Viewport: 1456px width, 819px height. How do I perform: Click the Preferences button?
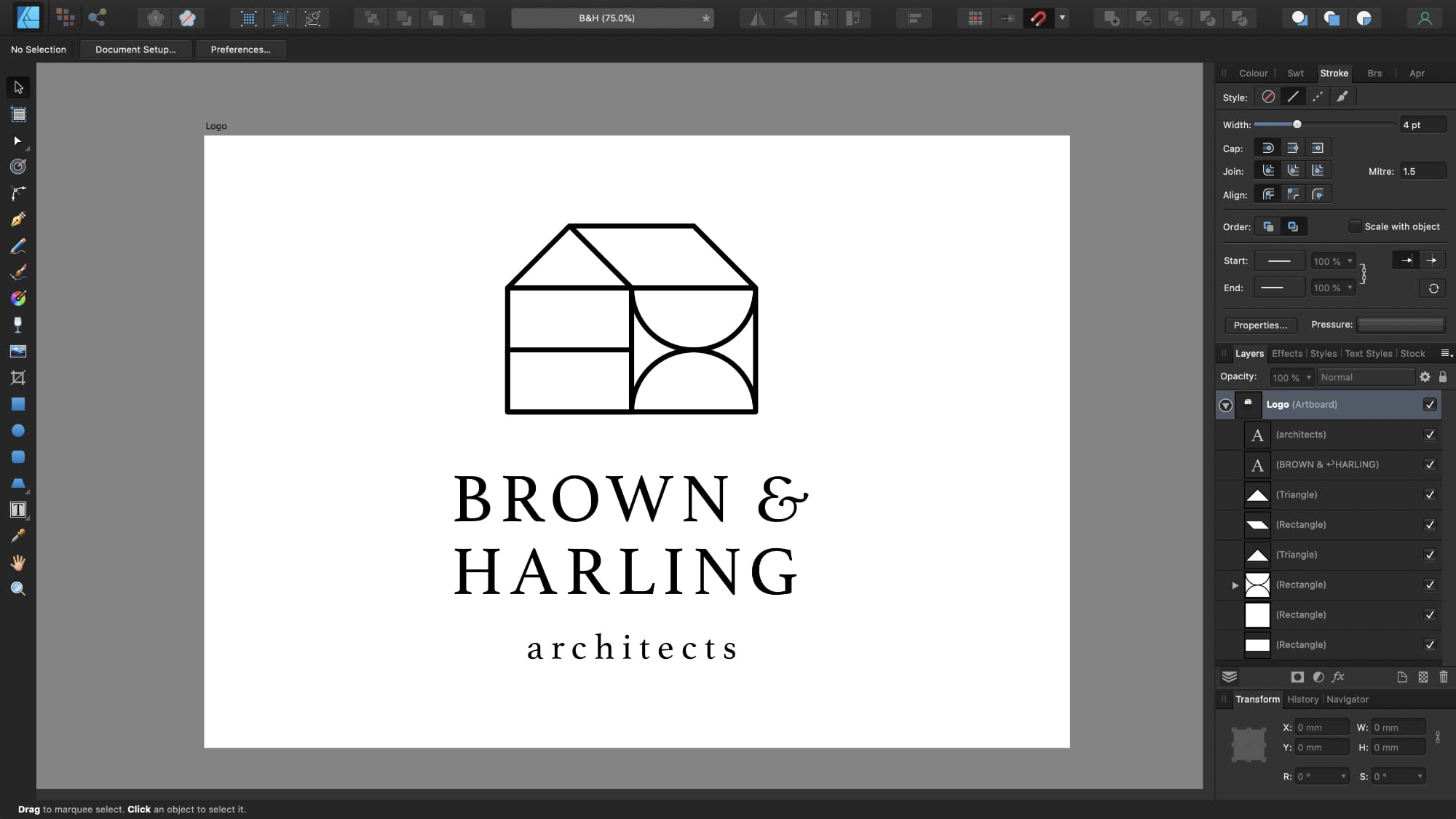pos(240,49)
